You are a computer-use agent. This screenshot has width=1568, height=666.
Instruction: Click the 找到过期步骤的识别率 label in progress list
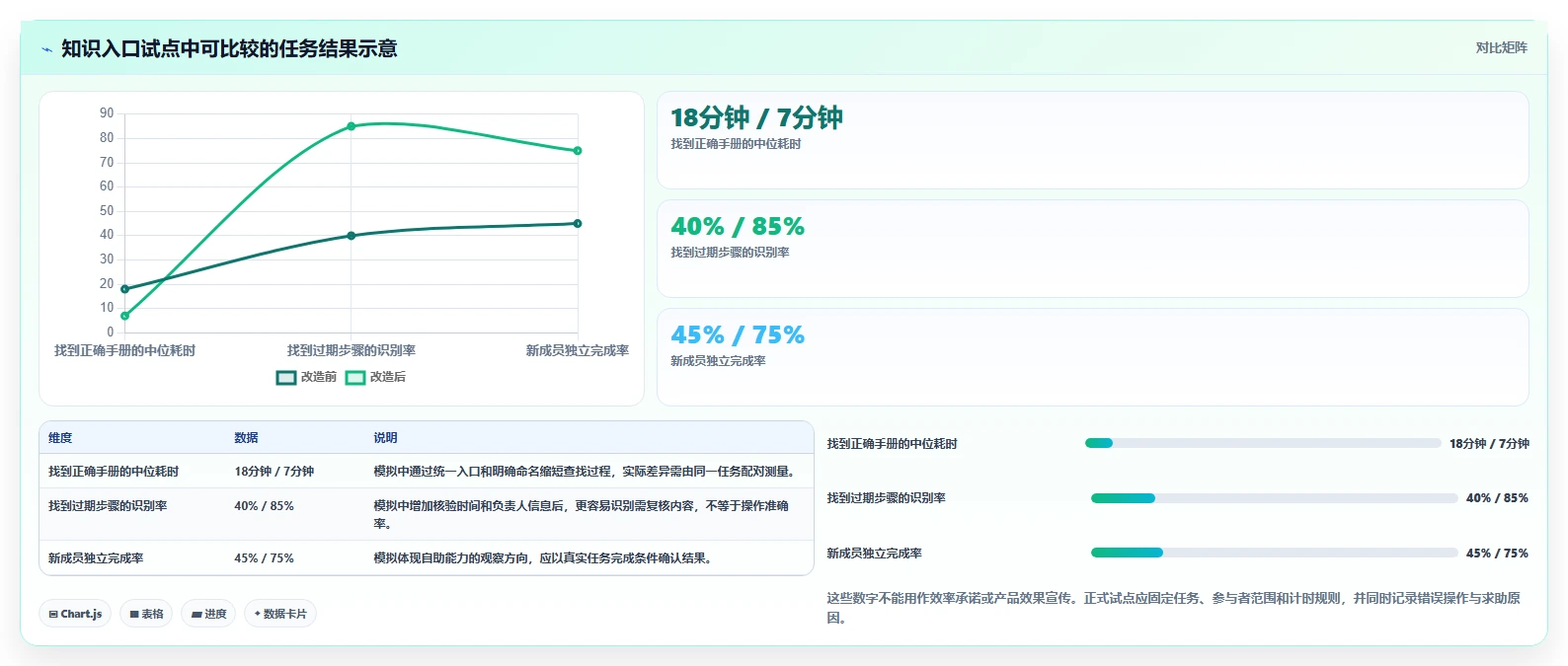(886, 498)
